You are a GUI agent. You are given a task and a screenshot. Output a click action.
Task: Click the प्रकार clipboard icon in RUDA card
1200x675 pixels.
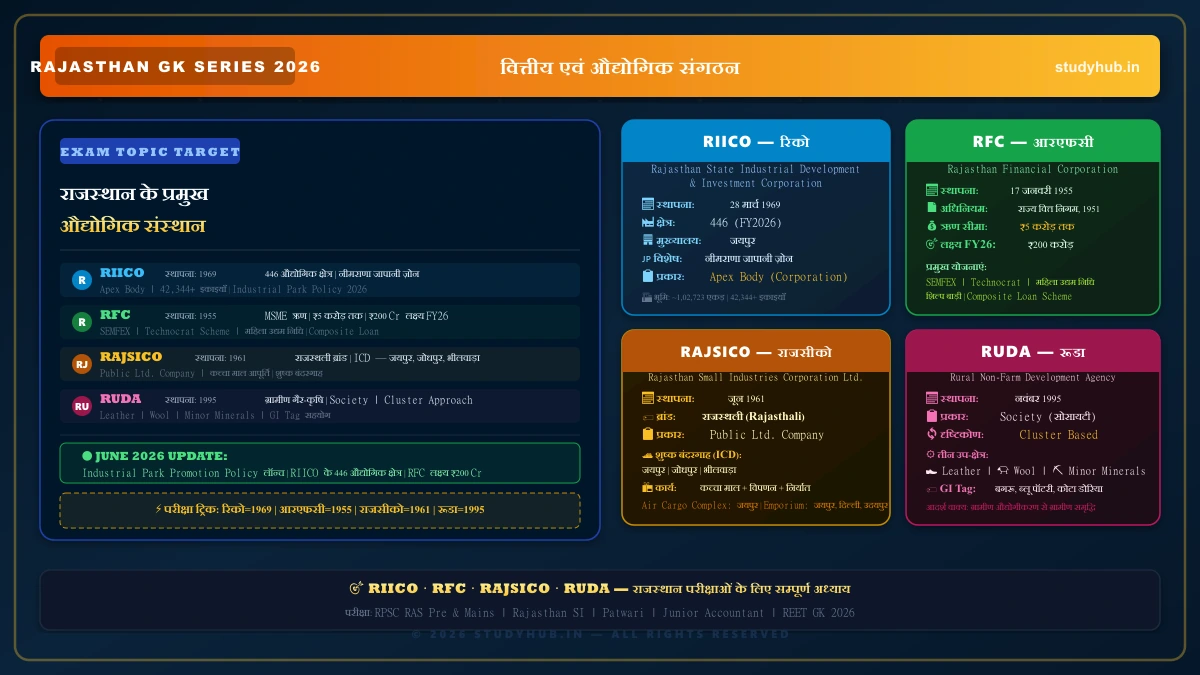(x=932, y=416)
